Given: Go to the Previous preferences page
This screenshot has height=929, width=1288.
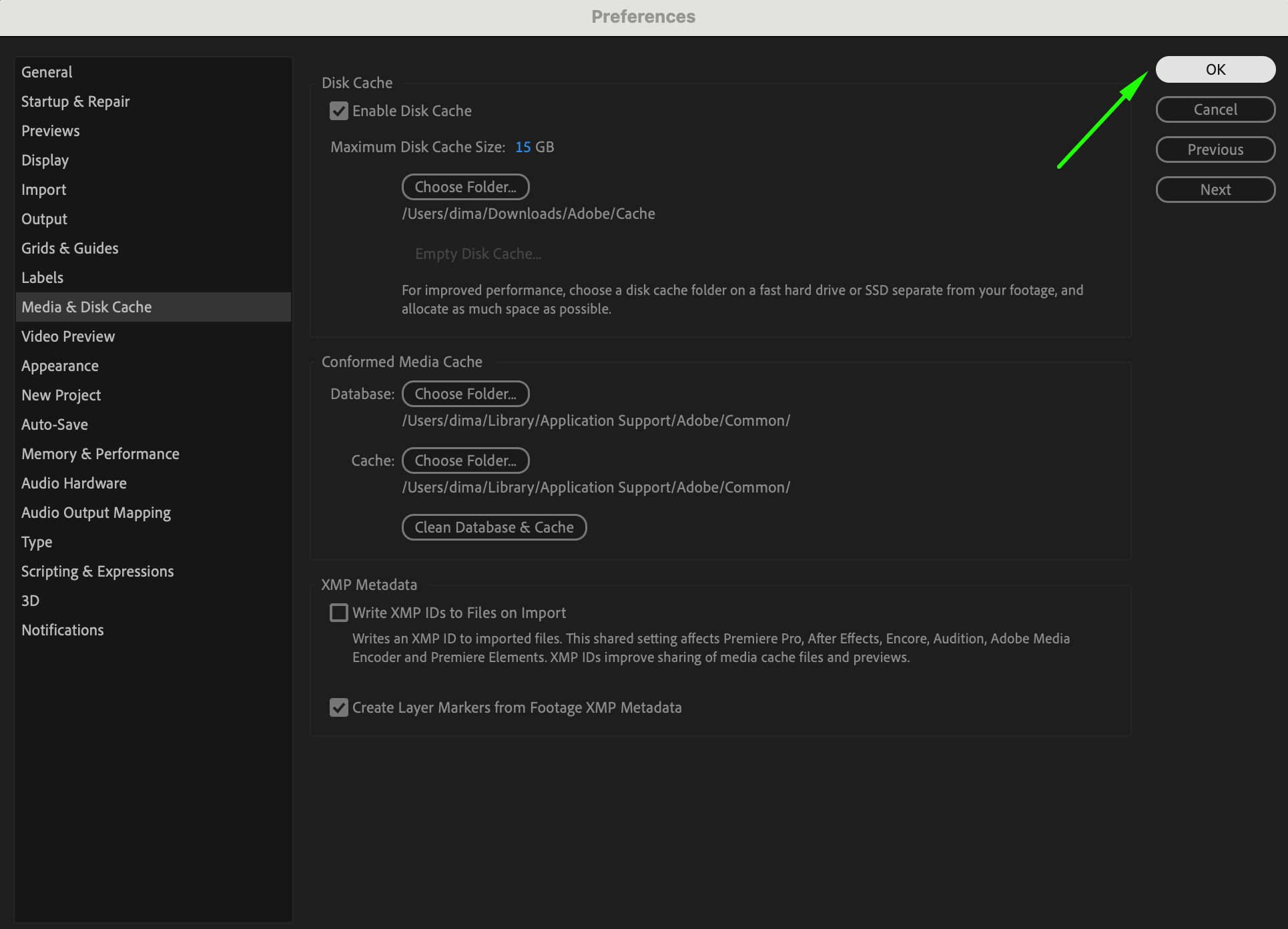Looking at the screenshot, I should (1215, 149).
